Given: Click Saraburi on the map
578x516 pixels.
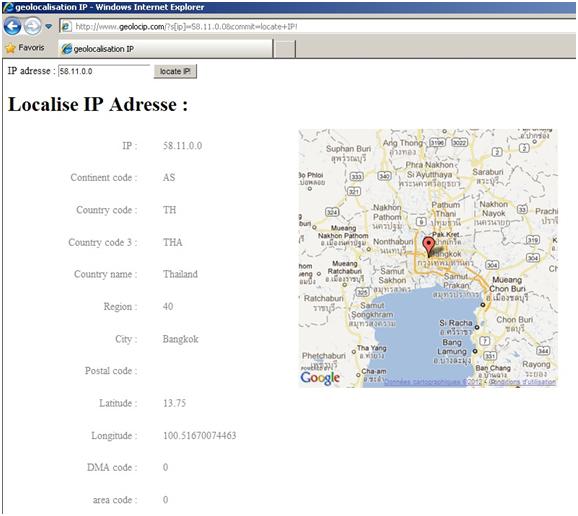Looking at the screenshot, I should click(488, 172).
